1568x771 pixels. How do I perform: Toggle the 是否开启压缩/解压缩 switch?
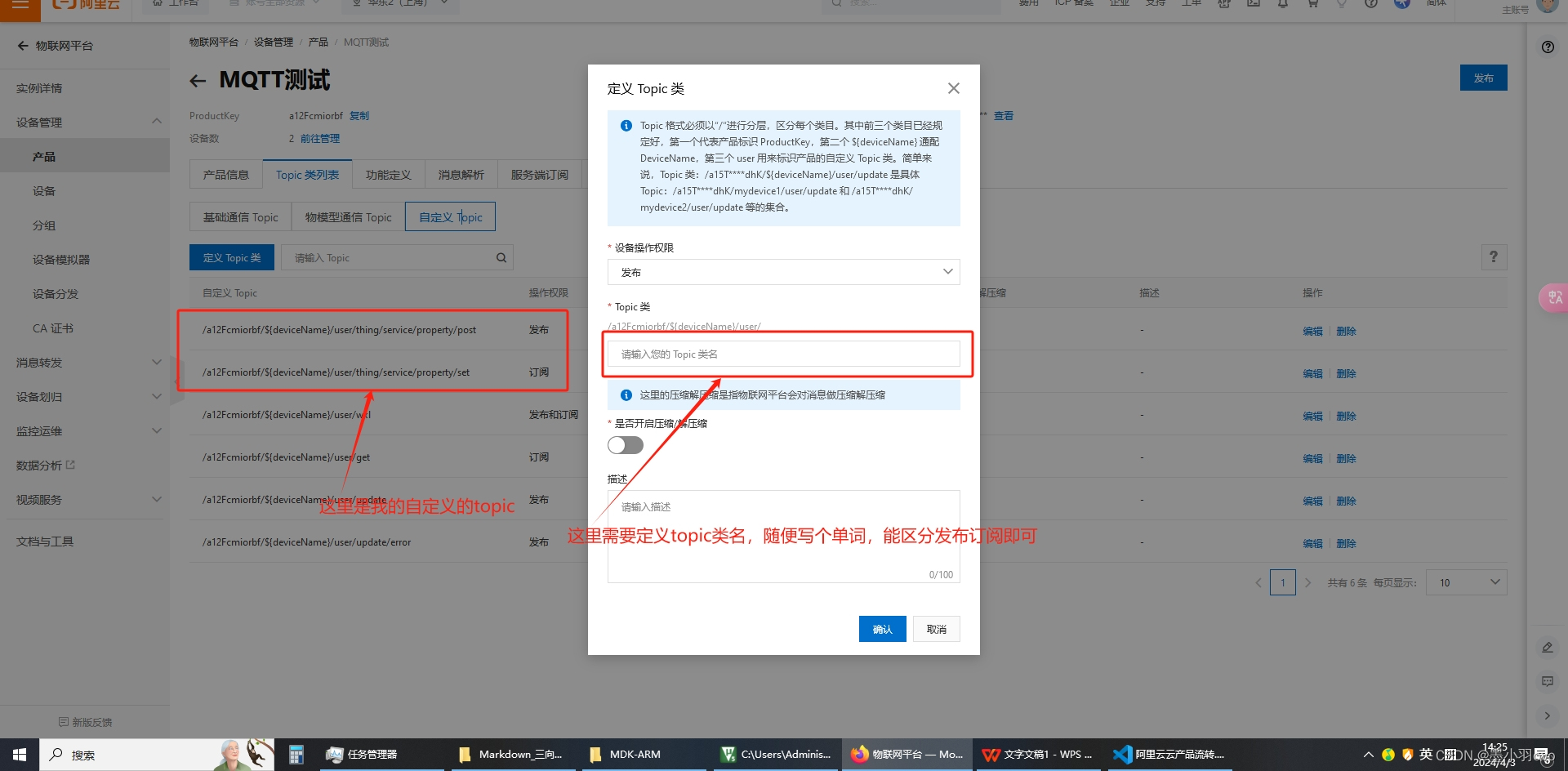point(626,445)
